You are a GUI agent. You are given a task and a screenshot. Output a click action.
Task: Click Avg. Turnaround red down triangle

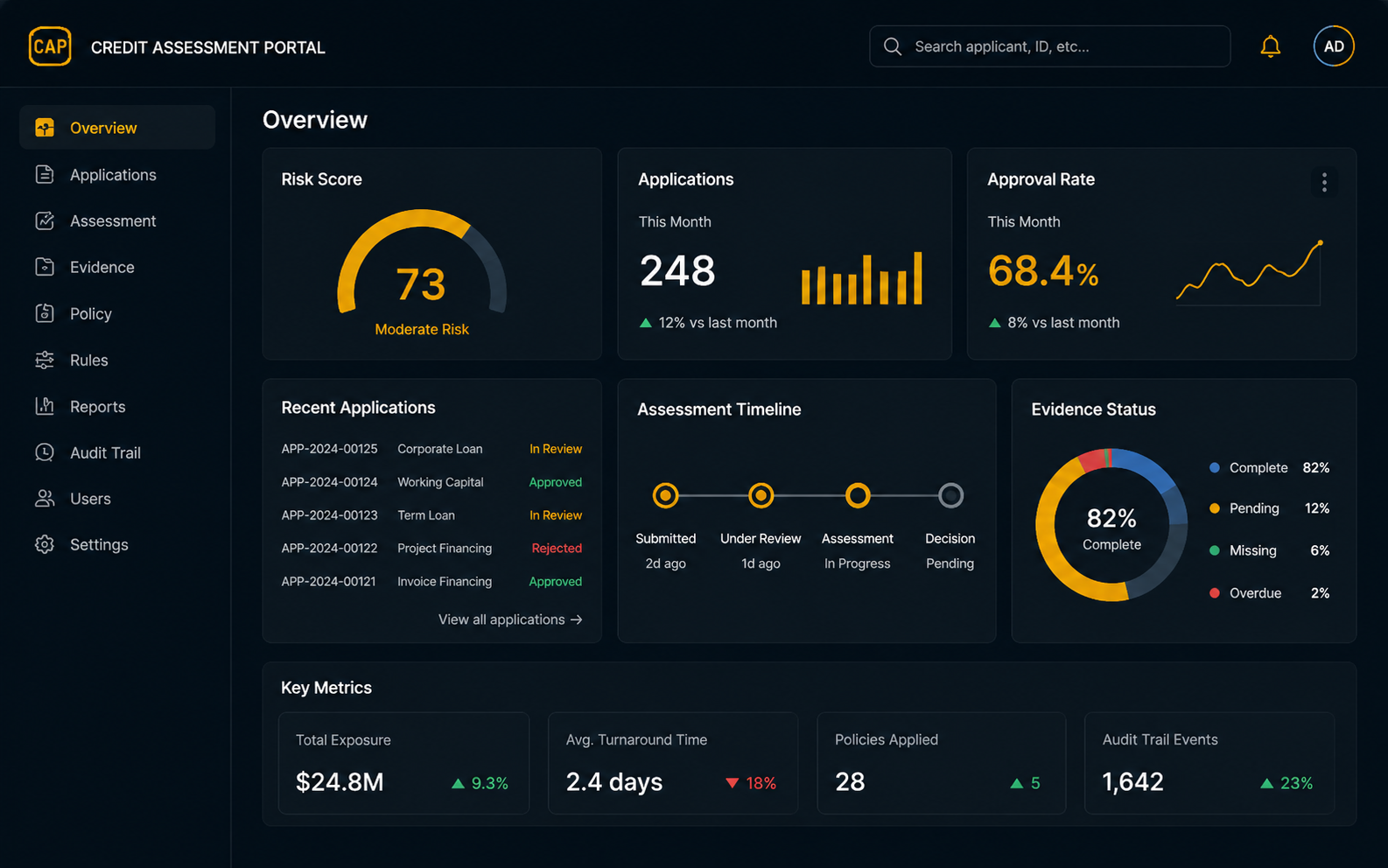click(732, 783)
